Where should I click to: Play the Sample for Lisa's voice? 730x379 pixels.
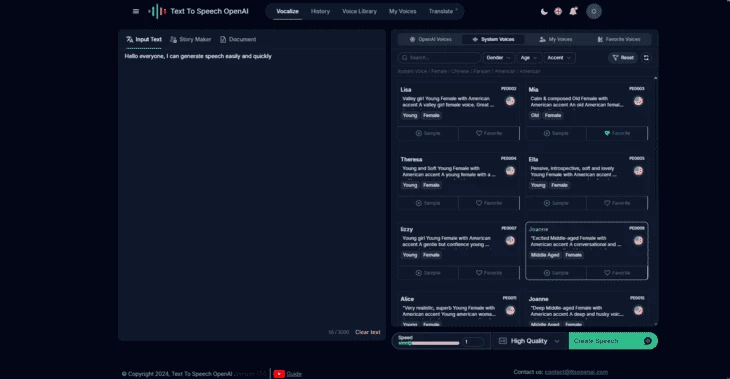pyautogui.click(x=428, y=133)
